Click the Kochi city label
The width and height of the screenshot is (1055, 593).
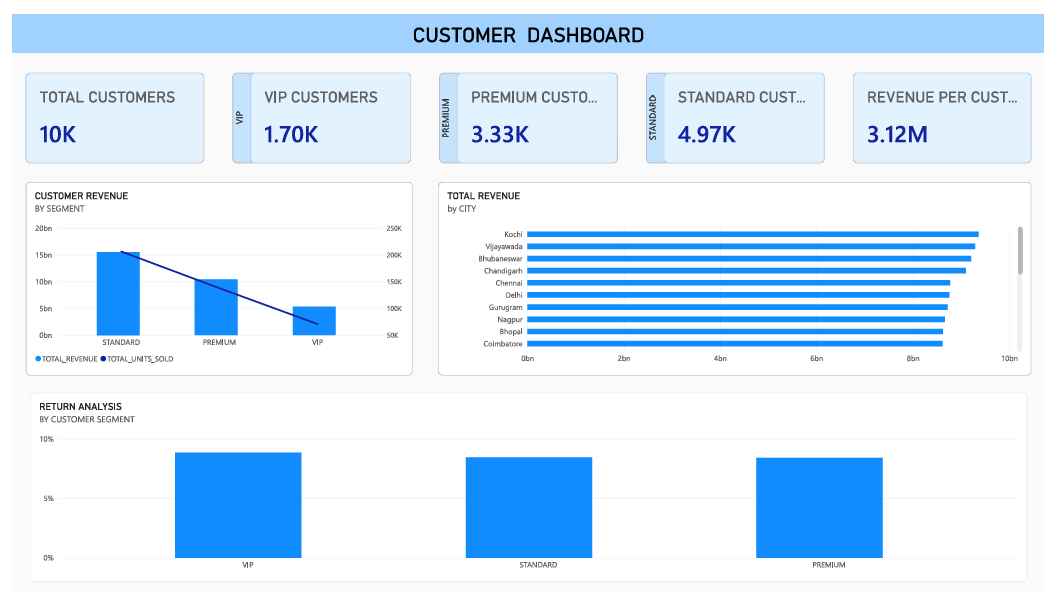[x=513, y=234]
